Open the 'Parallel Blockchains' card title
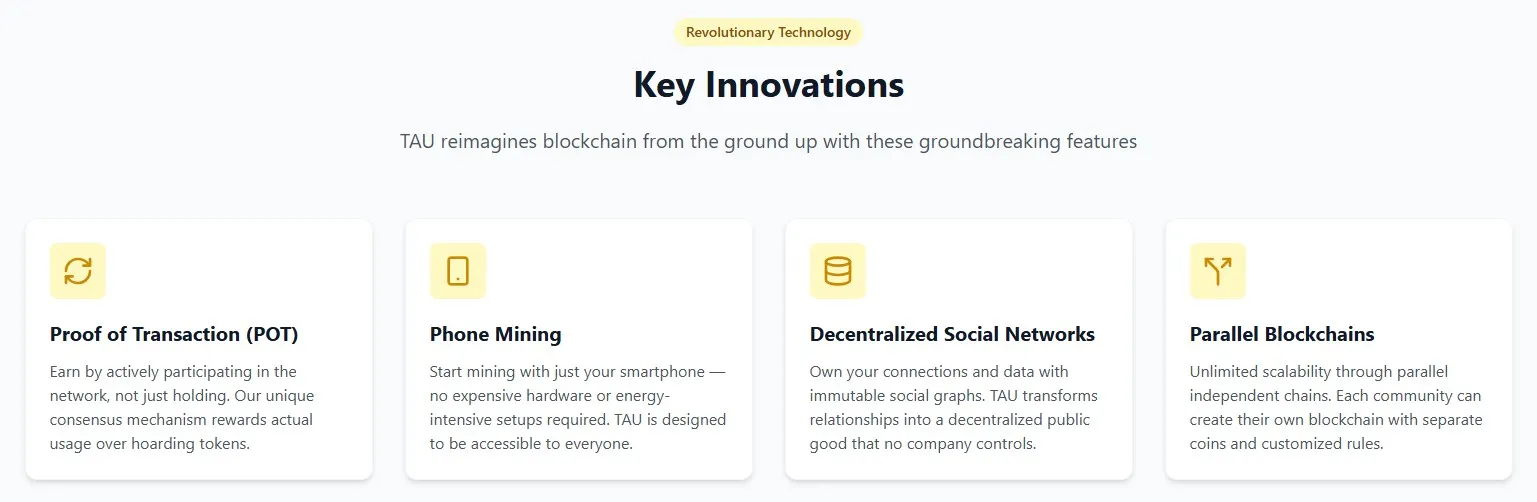1537x502 pixels. pyautogui.click(x=1282, y=334)
